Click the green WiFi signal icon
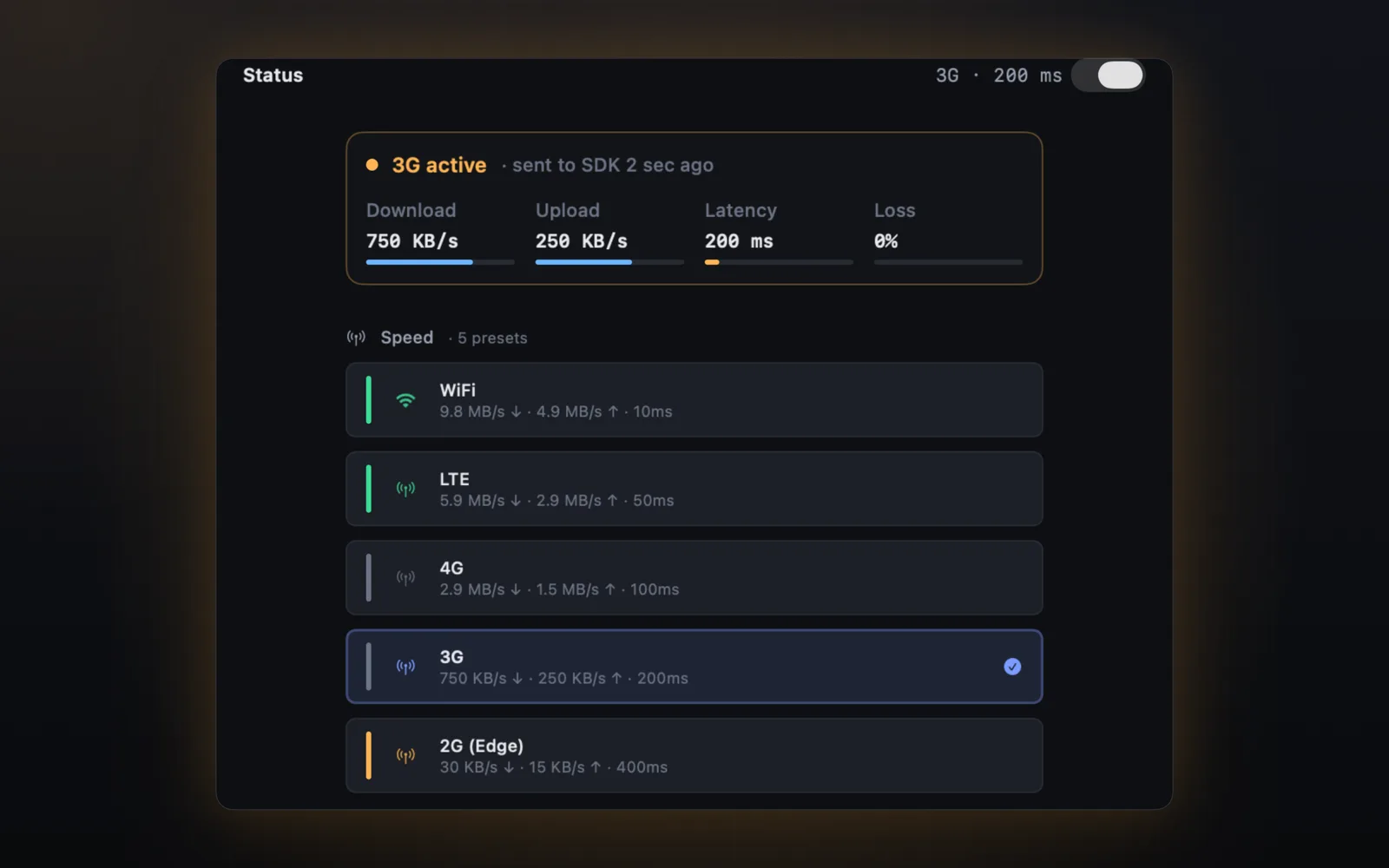This screenshot has height=868, width=1389. pos(405,400)
